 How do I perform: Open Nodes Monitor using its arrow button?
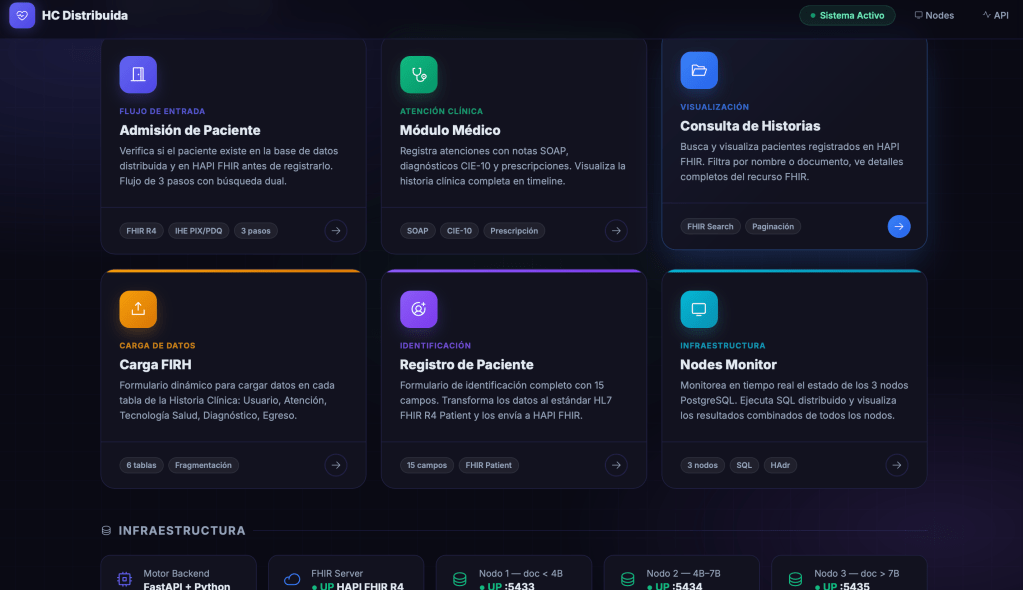click(897, 465)
